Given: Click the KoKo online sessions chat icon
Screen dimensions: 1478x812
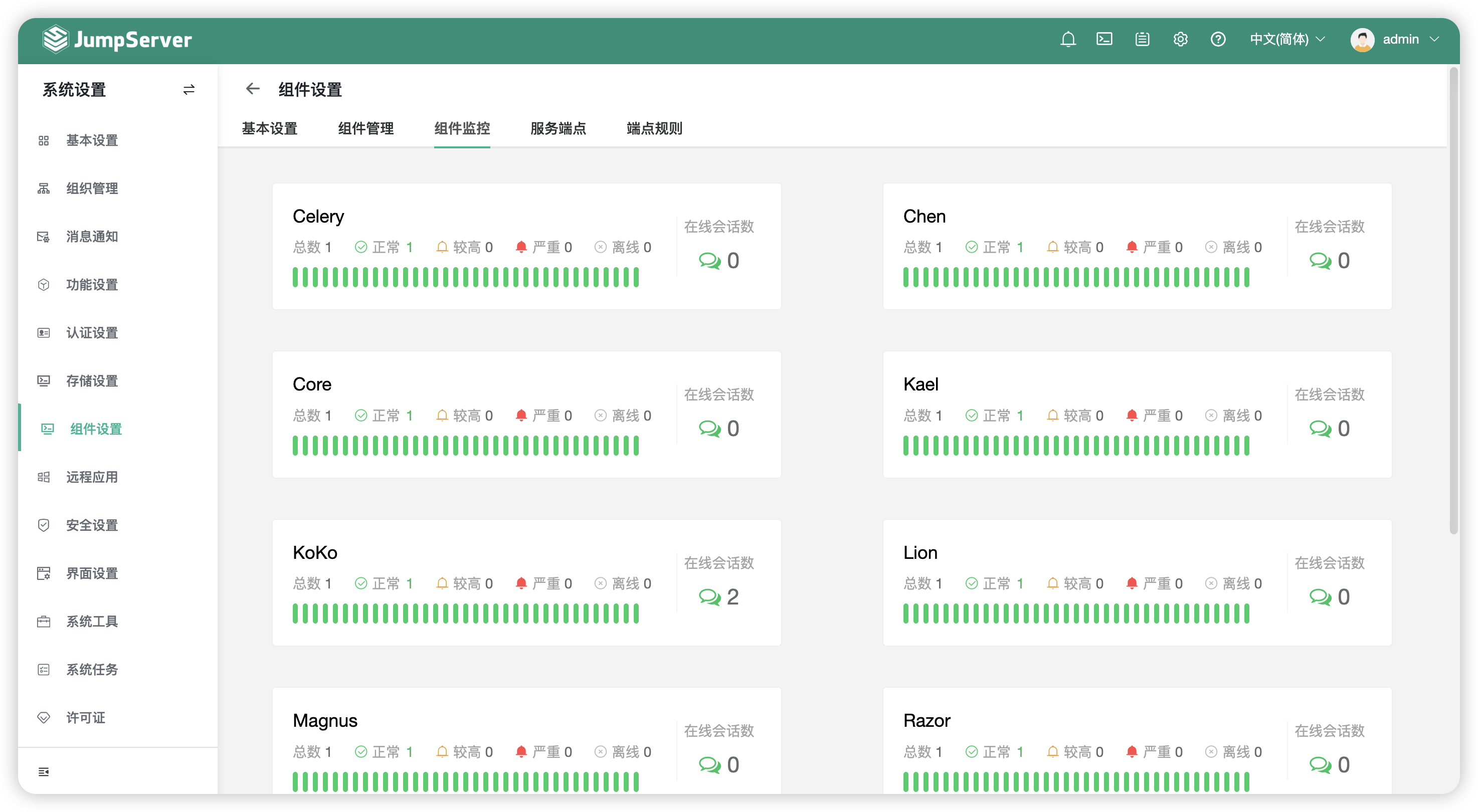Looking at the screenshot, I should pyautogui.click(x=710, y=597).
